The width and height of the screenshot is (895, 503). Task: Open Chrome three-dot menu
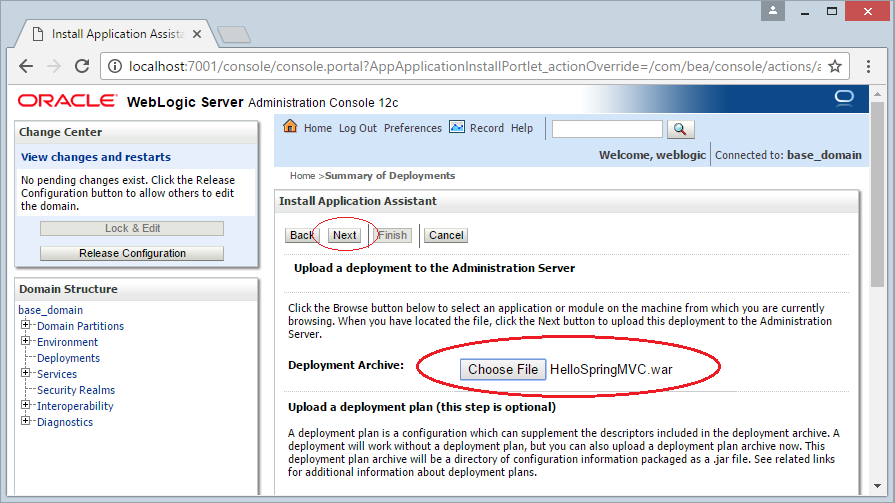coord(868,66)
